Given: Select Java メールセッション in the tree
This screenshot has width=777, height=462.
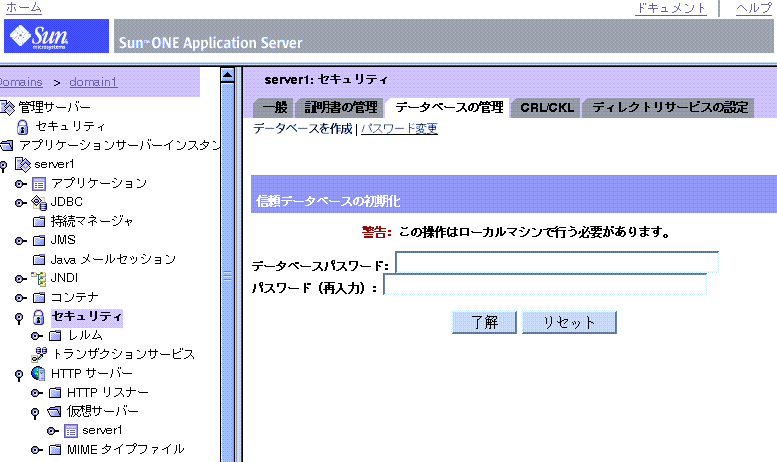Looking at the screenshot, I should click(x=113, y=260).
